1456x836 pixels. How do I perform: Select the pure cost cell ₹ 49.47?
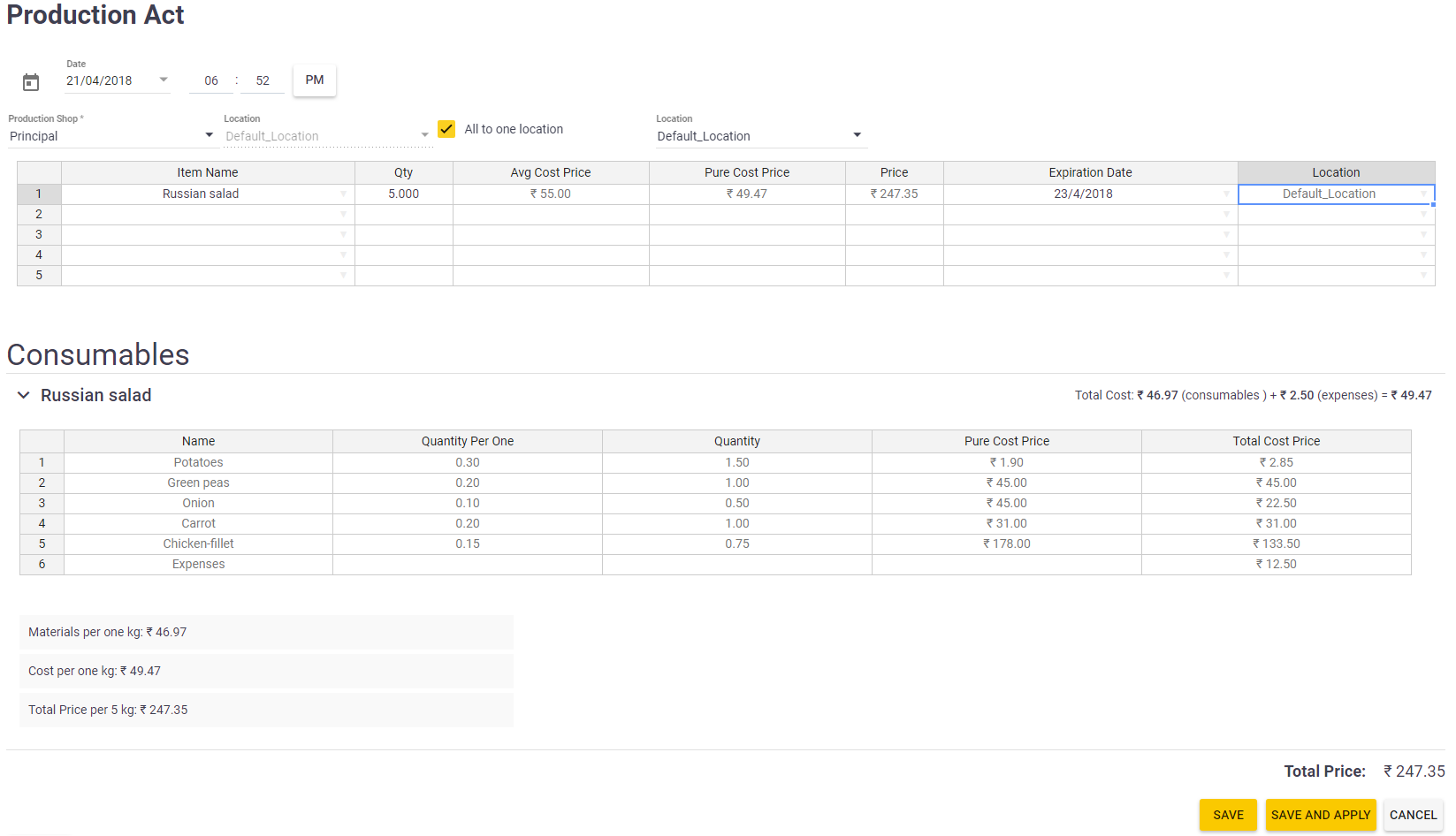point(747,194)
